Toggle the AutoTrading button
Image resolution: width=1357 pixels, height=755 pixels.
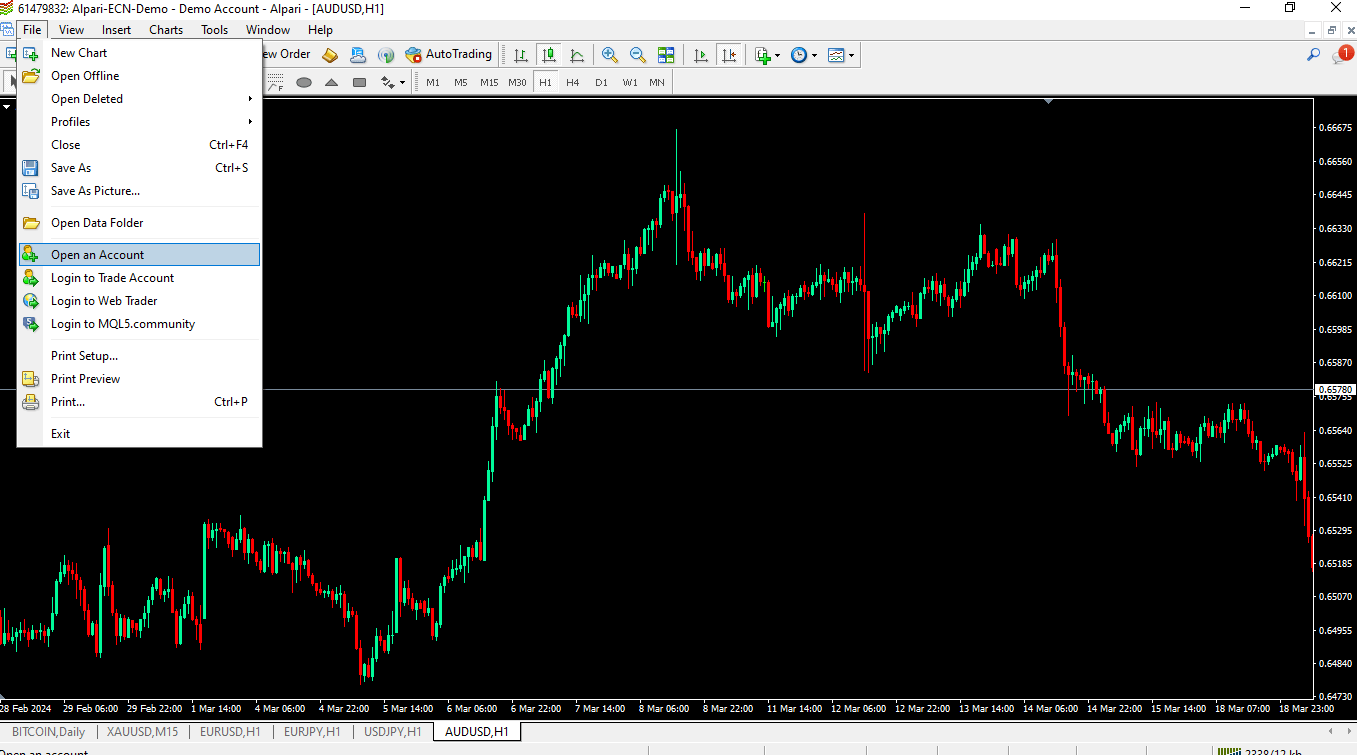click(449, 55)
